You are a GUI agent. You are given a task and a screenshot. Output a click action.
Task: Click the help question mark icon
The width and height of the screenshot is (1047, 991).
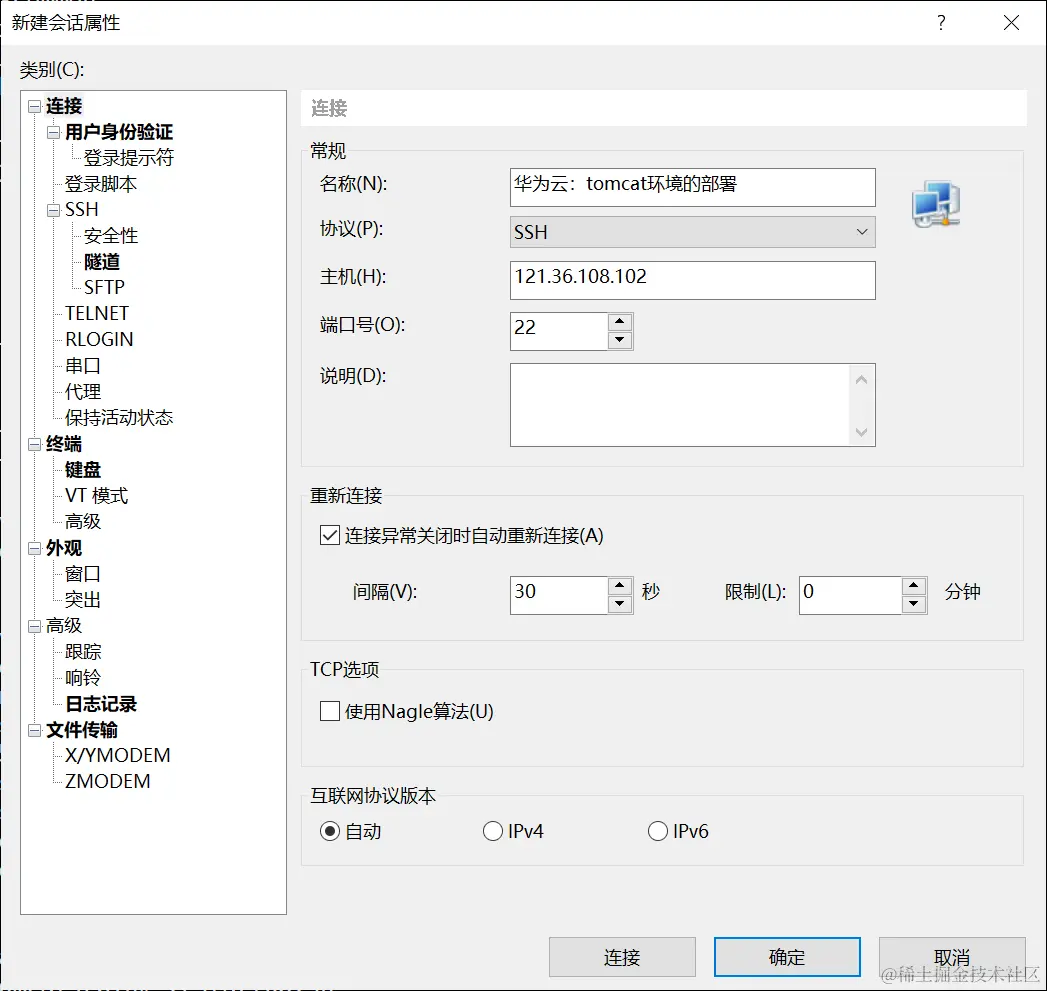(x=940, y=22)
